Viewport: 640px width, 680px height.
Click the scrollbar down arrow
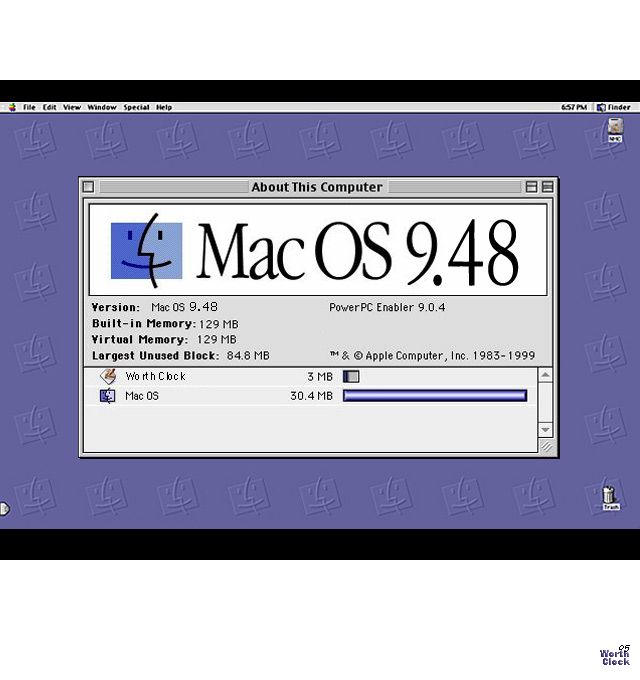(545, 429)
